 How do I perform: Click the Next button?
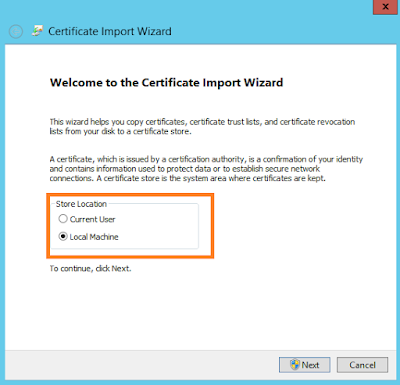pos(305,365)
